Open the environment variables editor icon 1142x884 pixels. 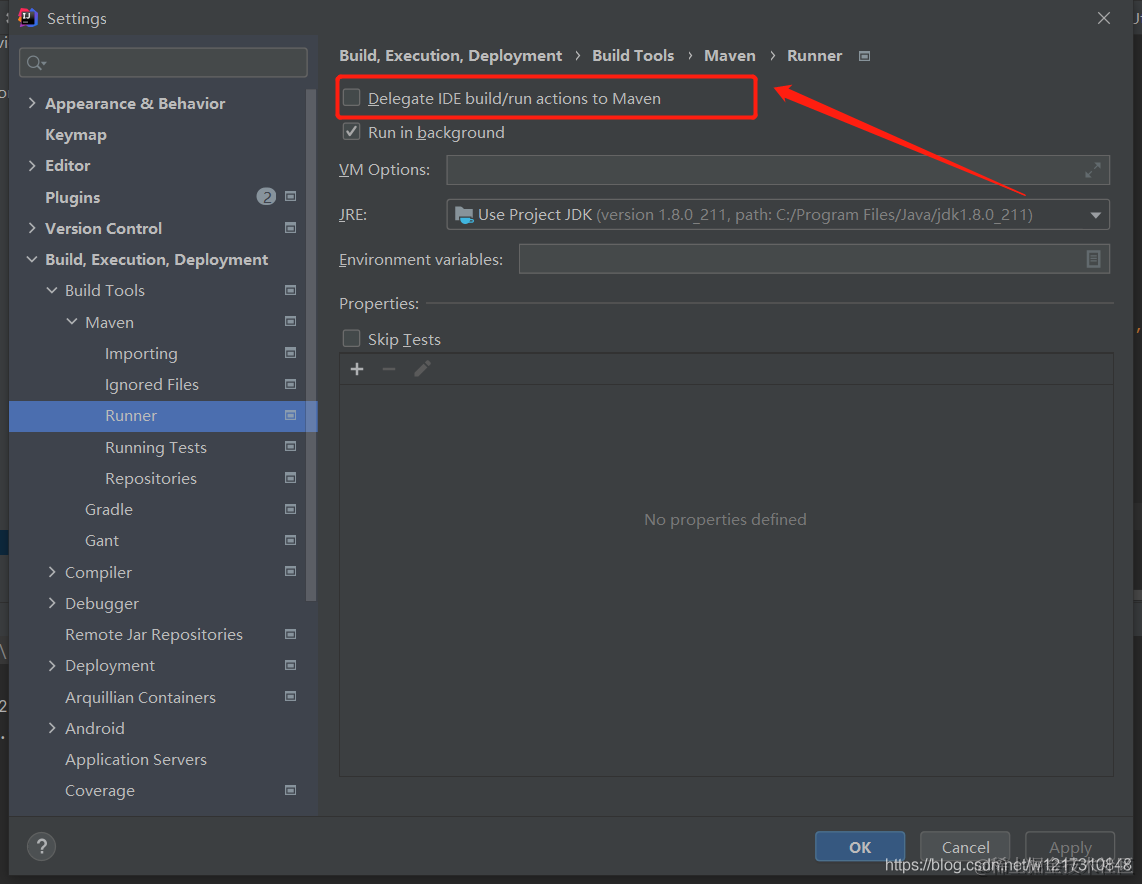[1093, 259]
